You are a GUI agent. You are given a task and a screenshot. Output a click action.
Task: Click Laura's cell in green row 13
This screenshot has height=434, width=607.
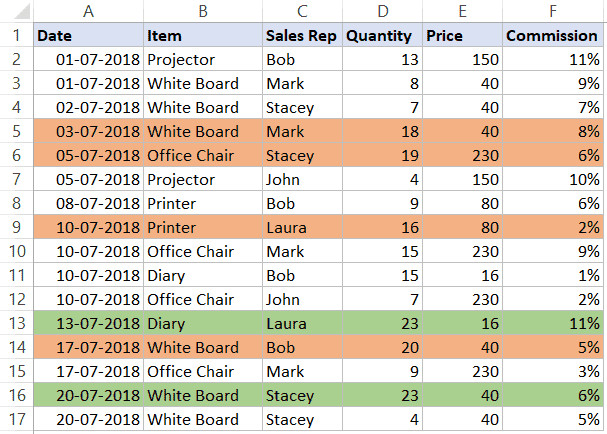coord(302,323)
